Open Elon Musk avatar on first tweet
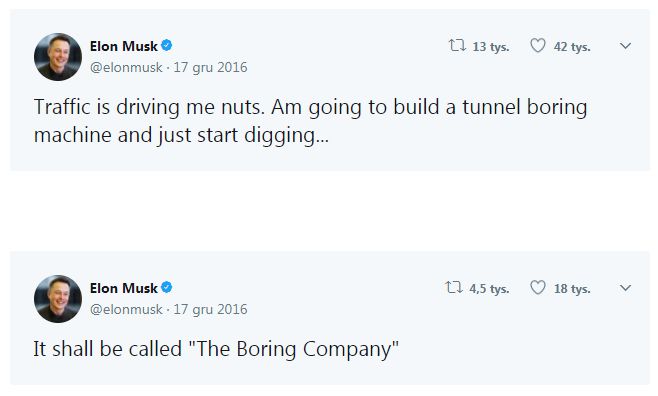The width and height of the screenshot is (658, 396). pos(58,57)
